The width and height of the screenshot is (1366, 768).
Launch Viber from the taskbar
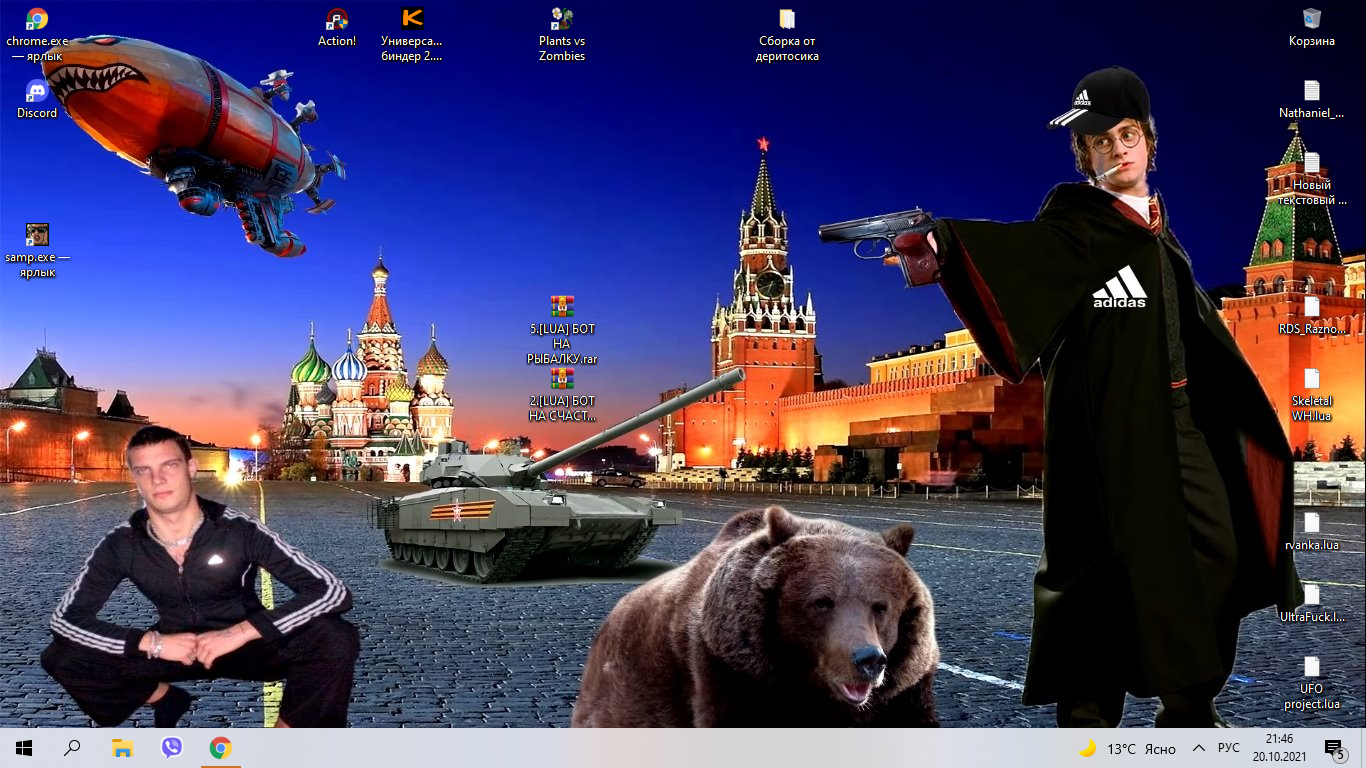click(x=172, y=748)
